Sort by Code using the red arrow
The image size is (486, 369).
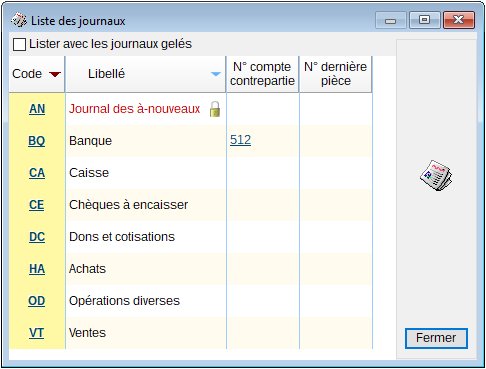click(x=55, y=74)
